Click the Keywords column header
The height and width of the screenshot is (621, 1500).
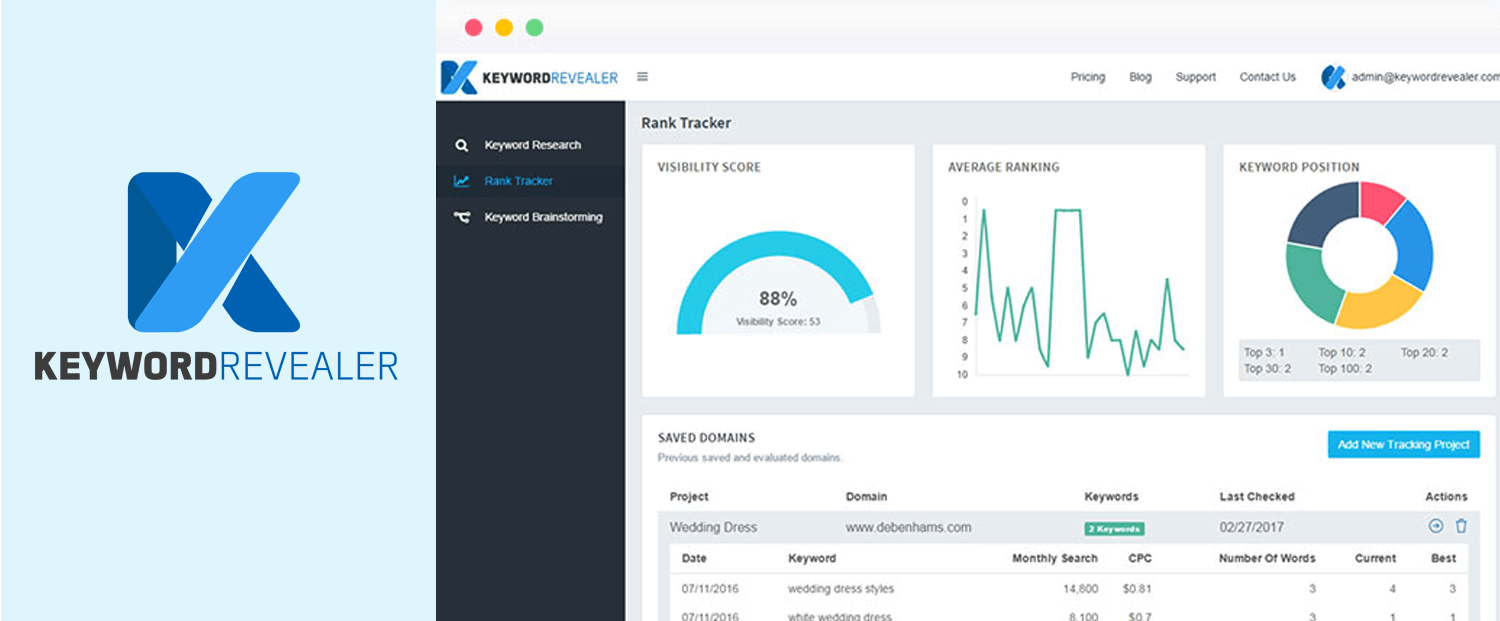coord(1111,496)
